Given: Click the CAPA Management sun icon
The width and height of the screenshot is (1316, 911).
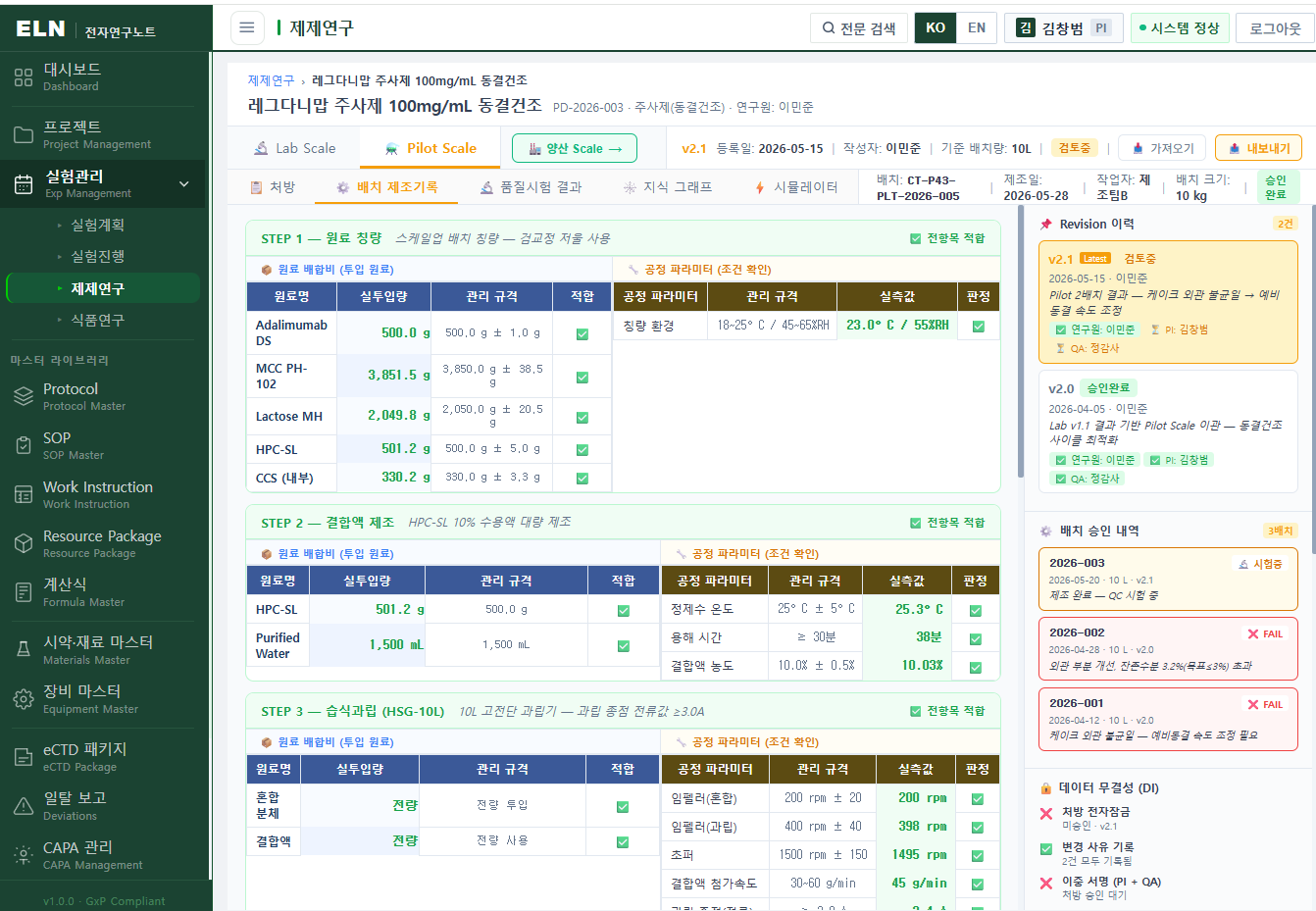Looking at the screenshot, I should [x=24, y=855].
